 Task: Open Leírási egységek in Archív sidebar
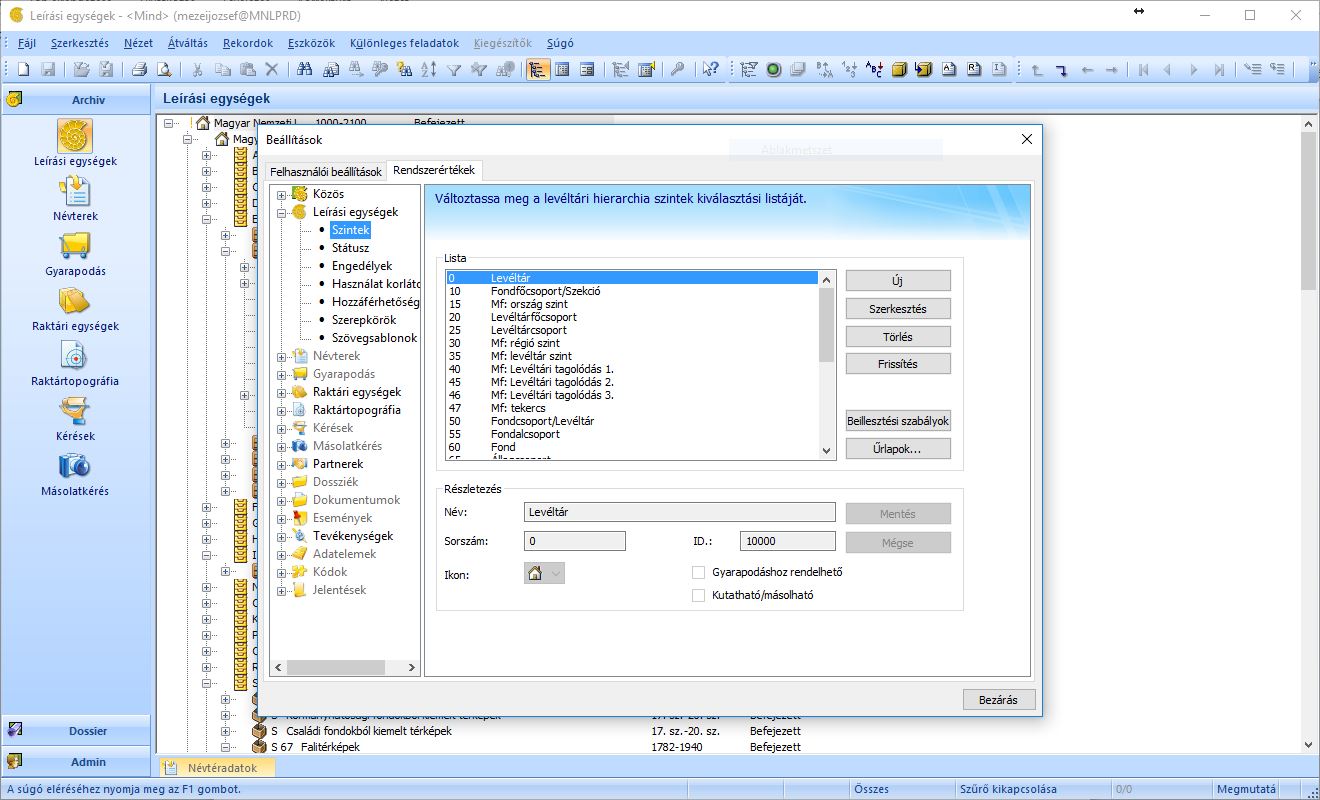tap(75, 143)
